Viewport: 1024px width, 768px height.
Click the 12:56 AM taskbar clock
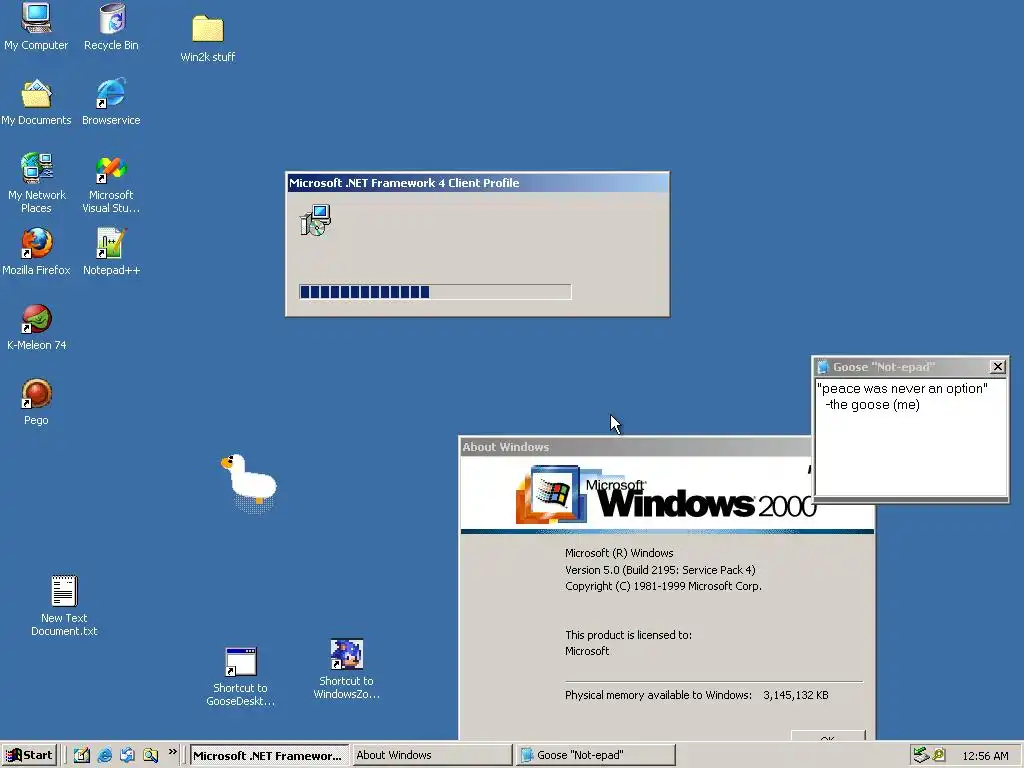point(985,756)
